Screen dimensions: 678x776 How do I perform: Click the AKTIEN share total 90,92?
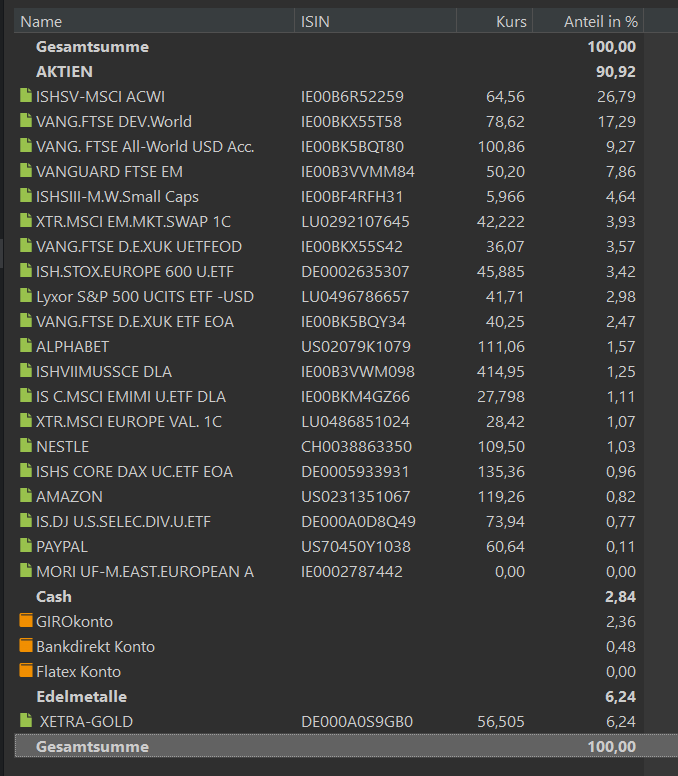(616, 72)
